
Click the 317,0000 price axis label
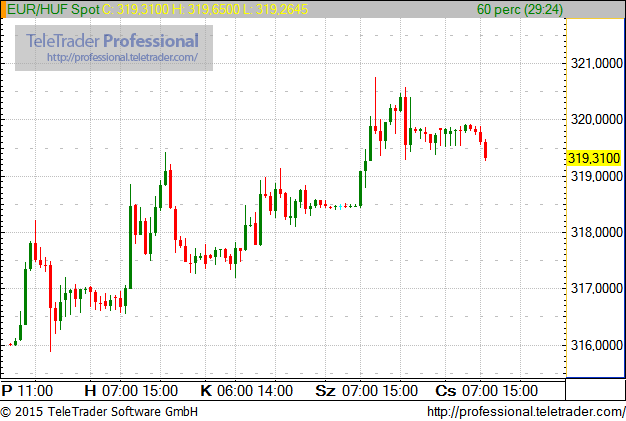pos(596,288)
